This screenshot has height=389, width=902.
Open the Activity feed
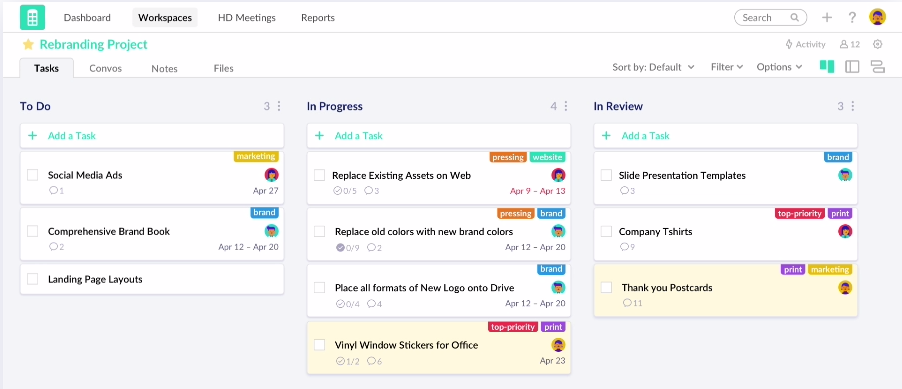(x=805, y=44)
